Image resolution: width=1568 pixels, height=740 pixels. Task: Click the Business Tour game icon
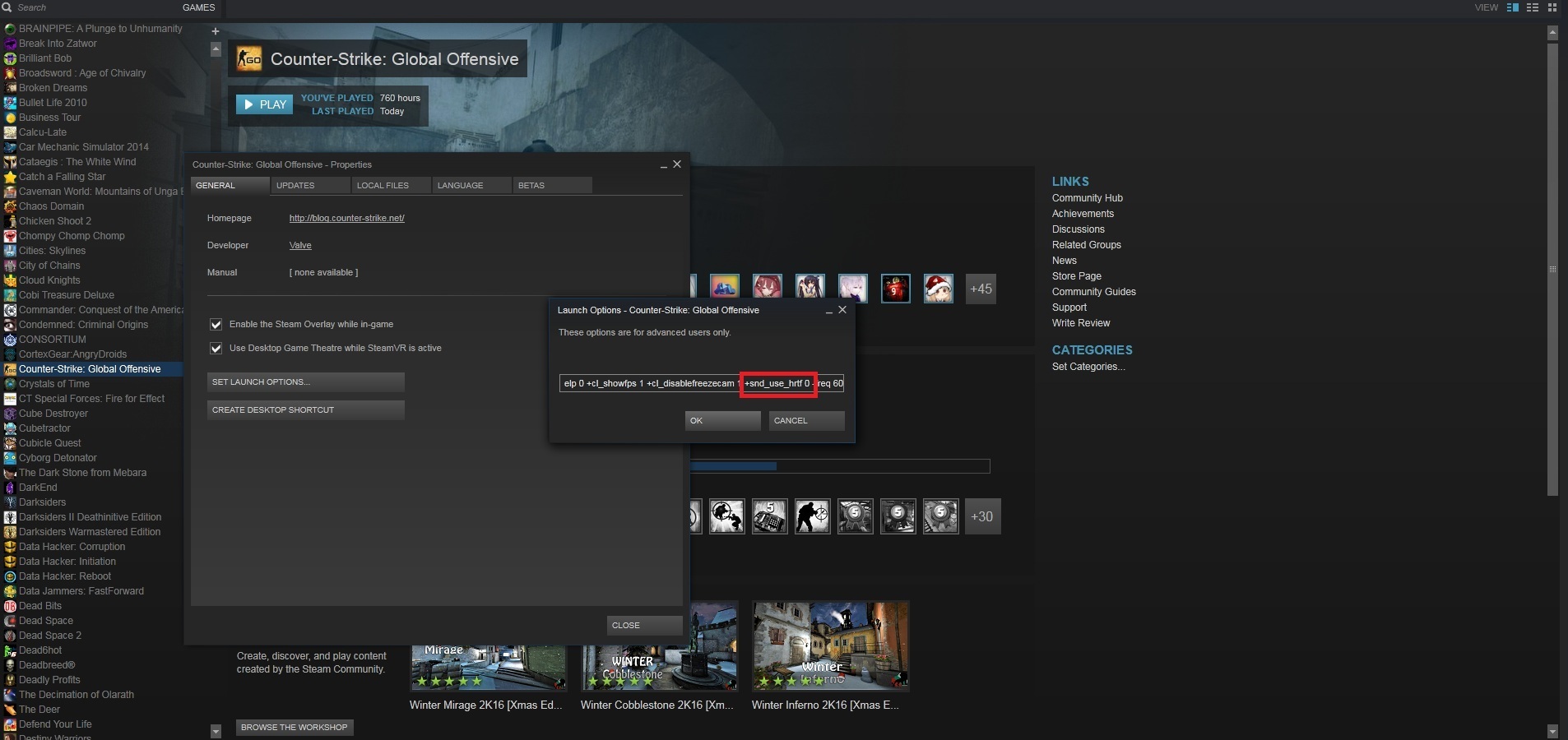tap(10, 118)
